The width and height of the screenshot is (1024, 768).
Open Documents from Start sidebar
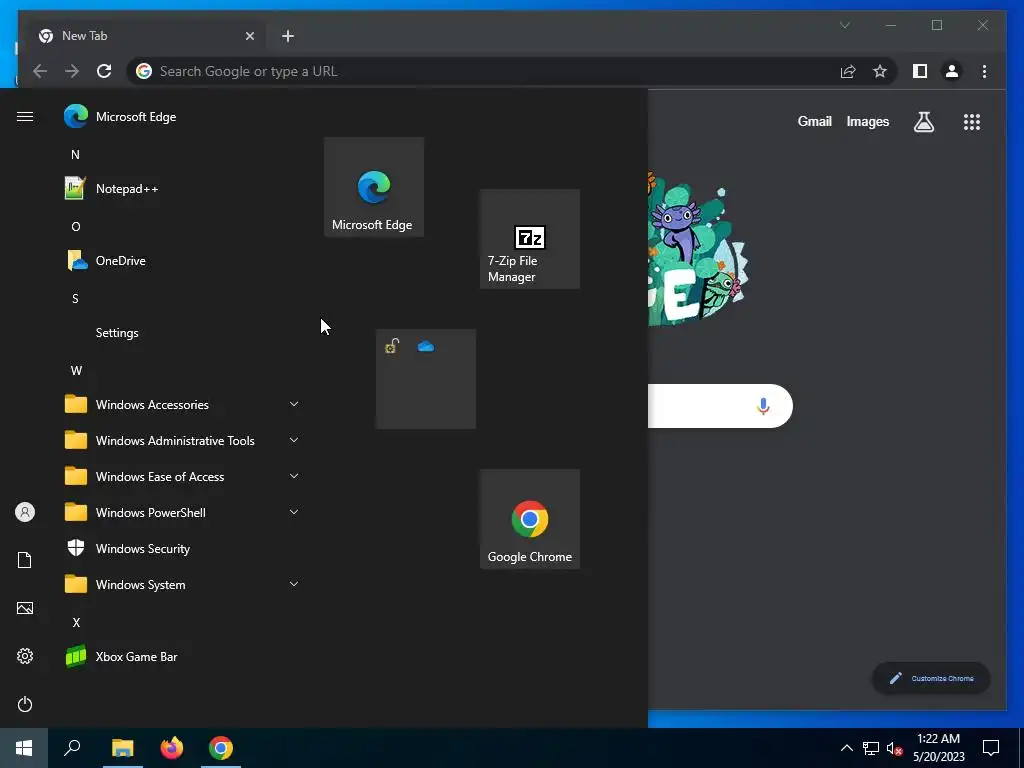point(25,560)
